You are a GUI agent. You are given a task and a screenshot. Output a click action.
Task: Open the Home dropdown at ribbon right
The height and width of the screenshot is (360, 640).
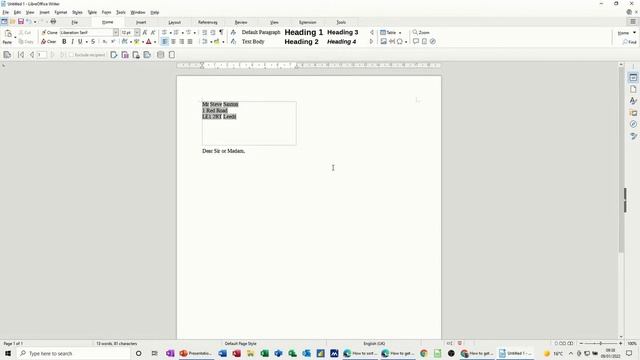(627, 33)
